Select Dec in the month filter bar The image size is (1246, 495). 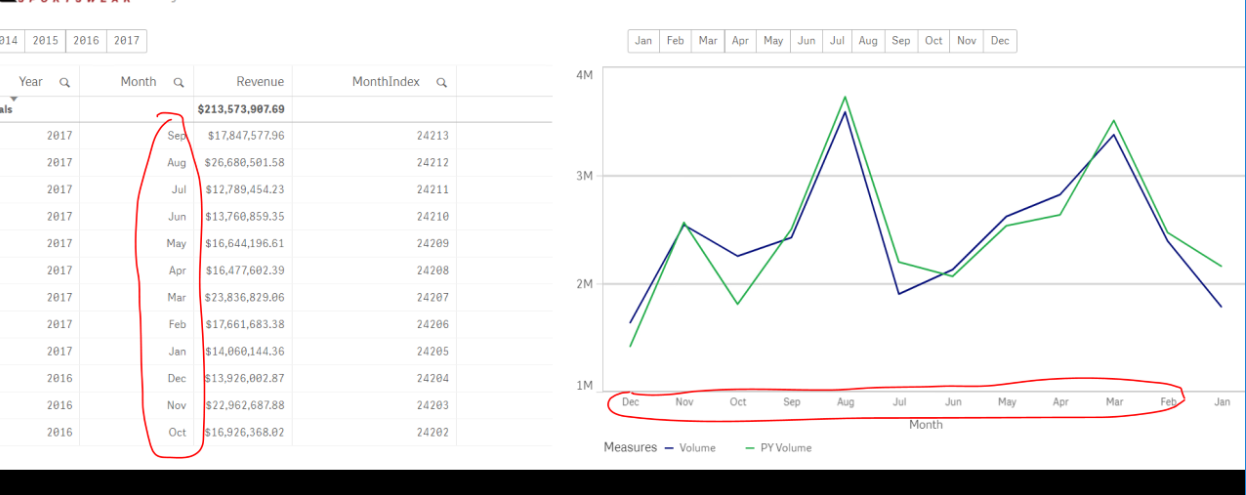coord(1000,41)
